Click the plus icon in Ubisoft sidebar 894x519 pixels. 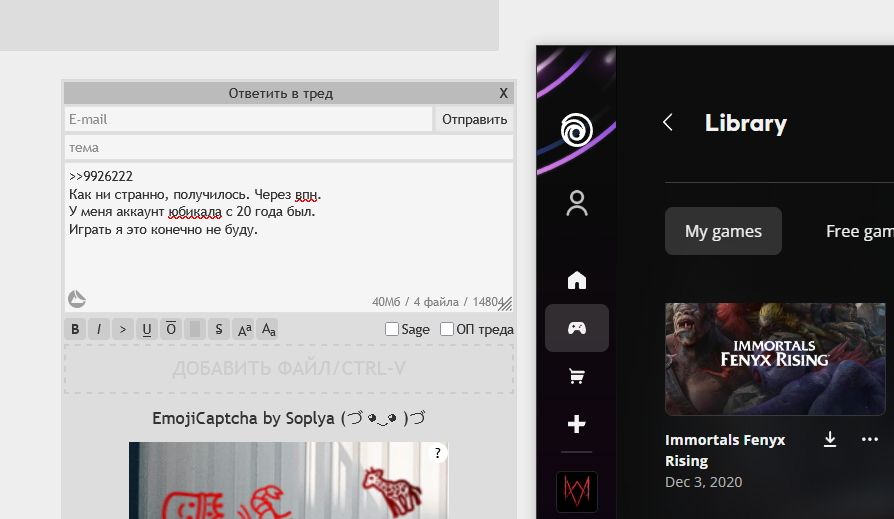[576, 424]
